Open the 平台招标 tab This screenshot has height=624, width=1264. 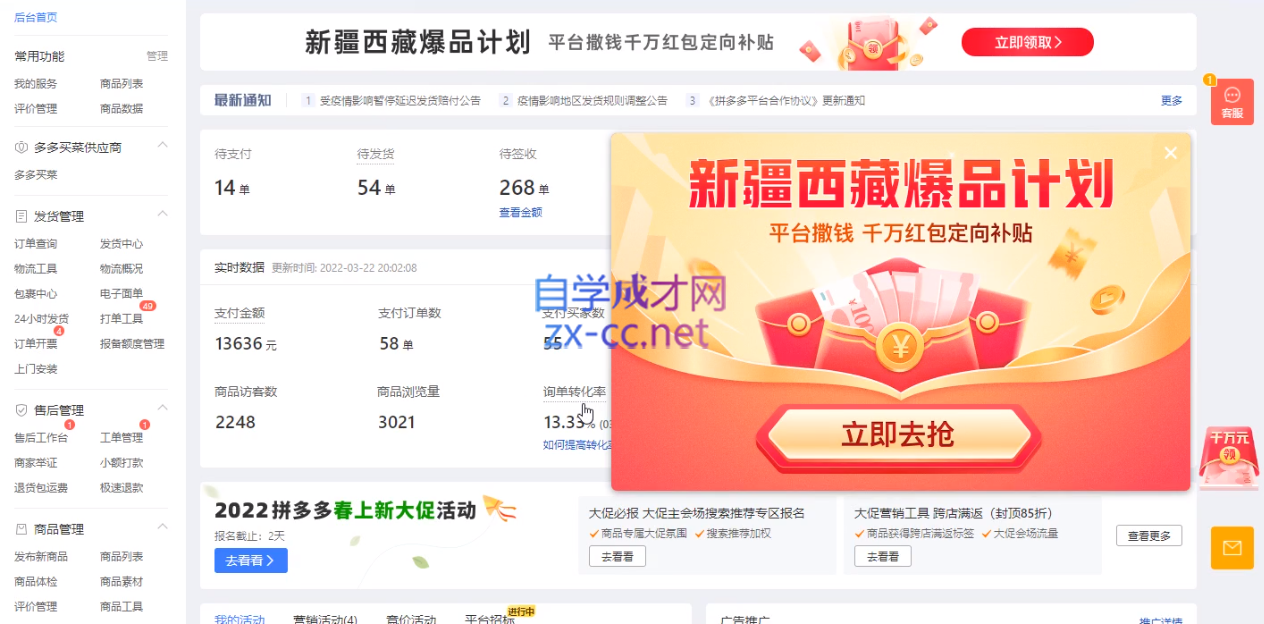point(490,620)
